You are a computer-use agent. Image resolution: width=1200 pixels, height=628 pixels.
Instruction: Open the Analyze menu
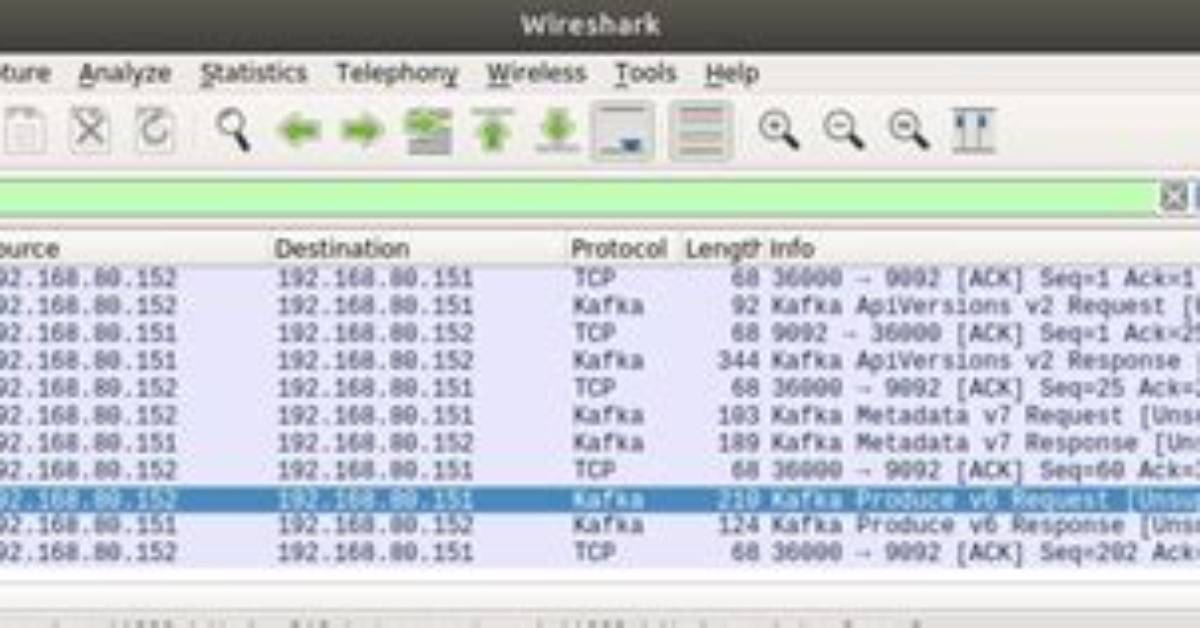125,74
